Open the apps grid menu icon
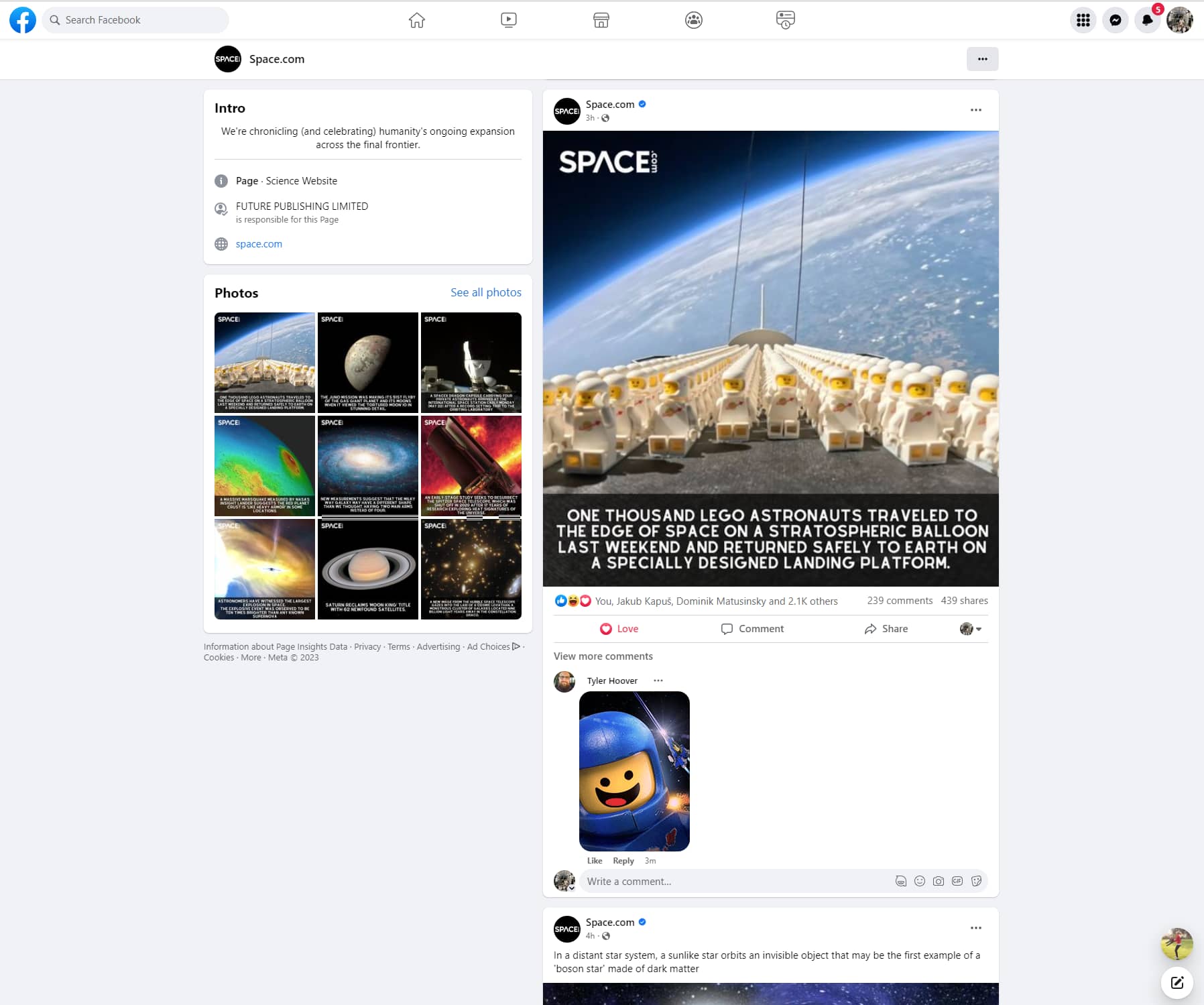The image size is (1204, 1005). [1083, 20]
